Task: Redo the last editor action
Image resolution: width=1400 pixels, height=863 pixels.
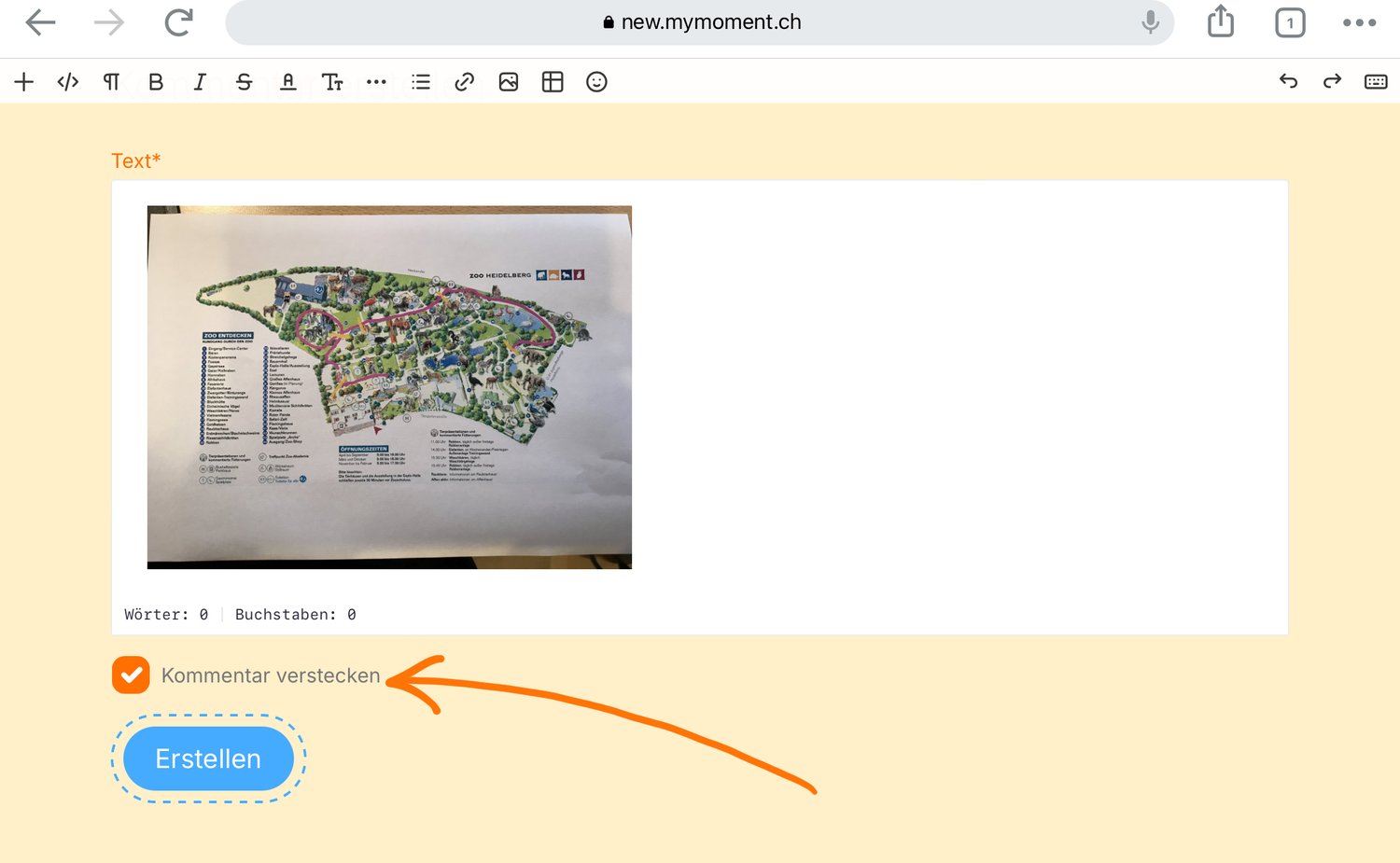Action: [x=1332, y=82]
